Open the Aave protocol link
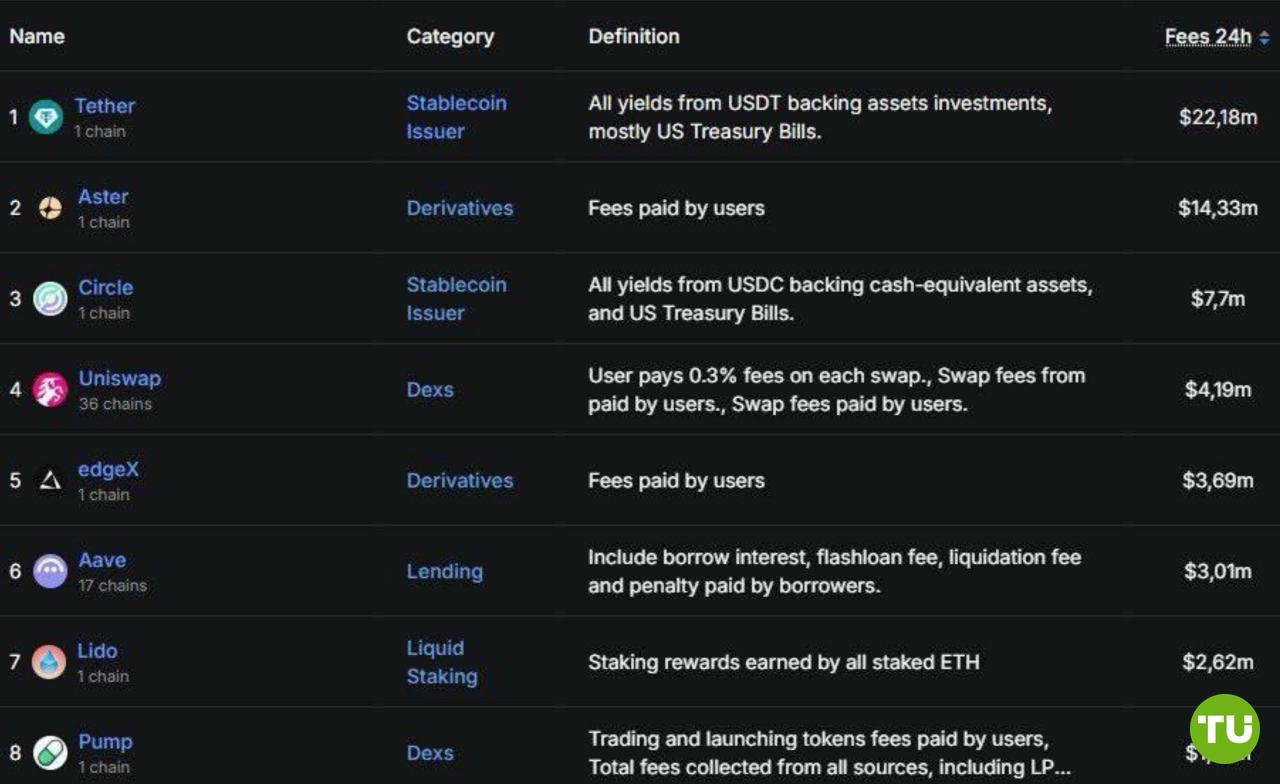This screenshot has width=1280, height=784. coord(102,561)
